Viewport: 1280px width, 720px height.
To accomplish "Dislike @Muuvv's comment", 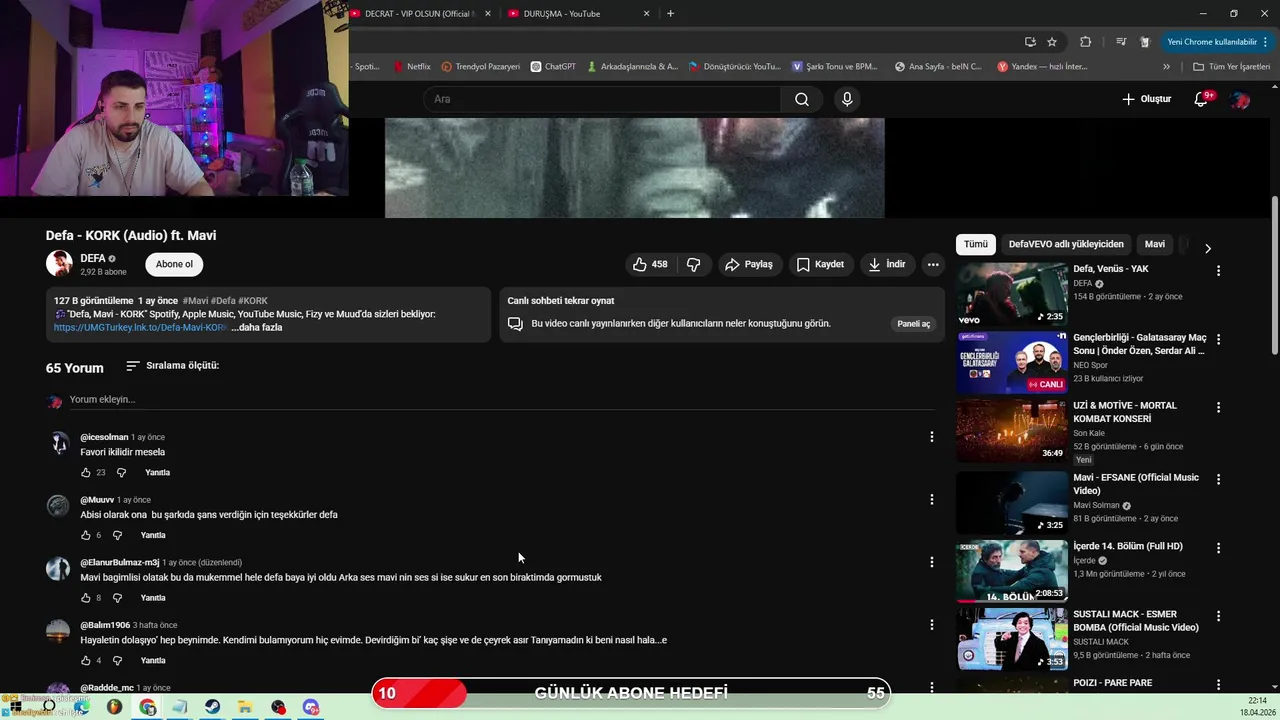I will (x=117, y=535).
